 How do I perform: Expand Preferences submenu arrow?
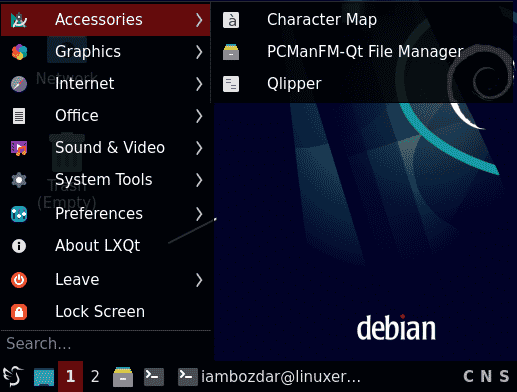(199, 214)
